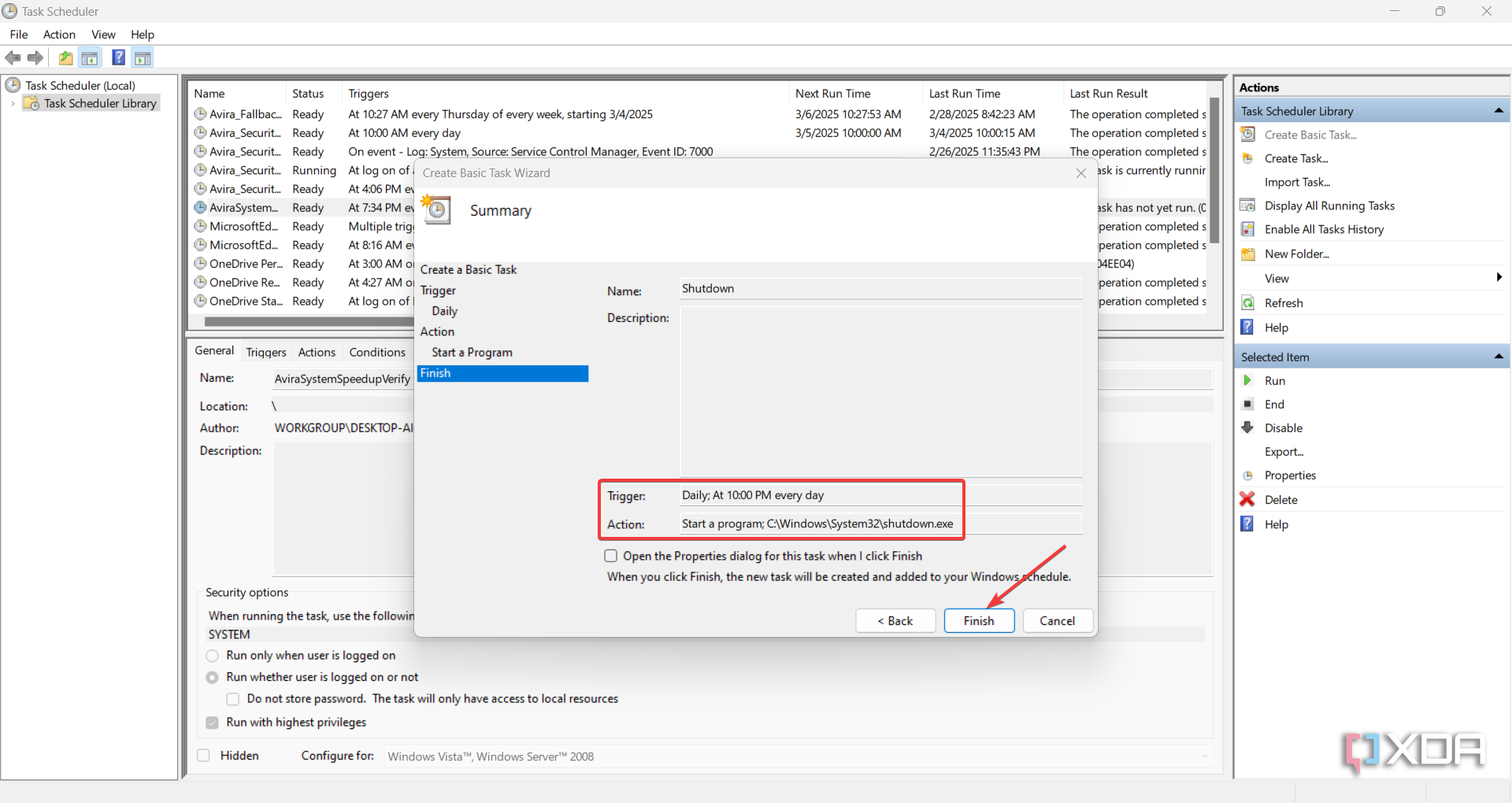This screenshot has width=1512, height=803.
Task: Click the show/hide Action pane toolbar icon
Action: 143,57
